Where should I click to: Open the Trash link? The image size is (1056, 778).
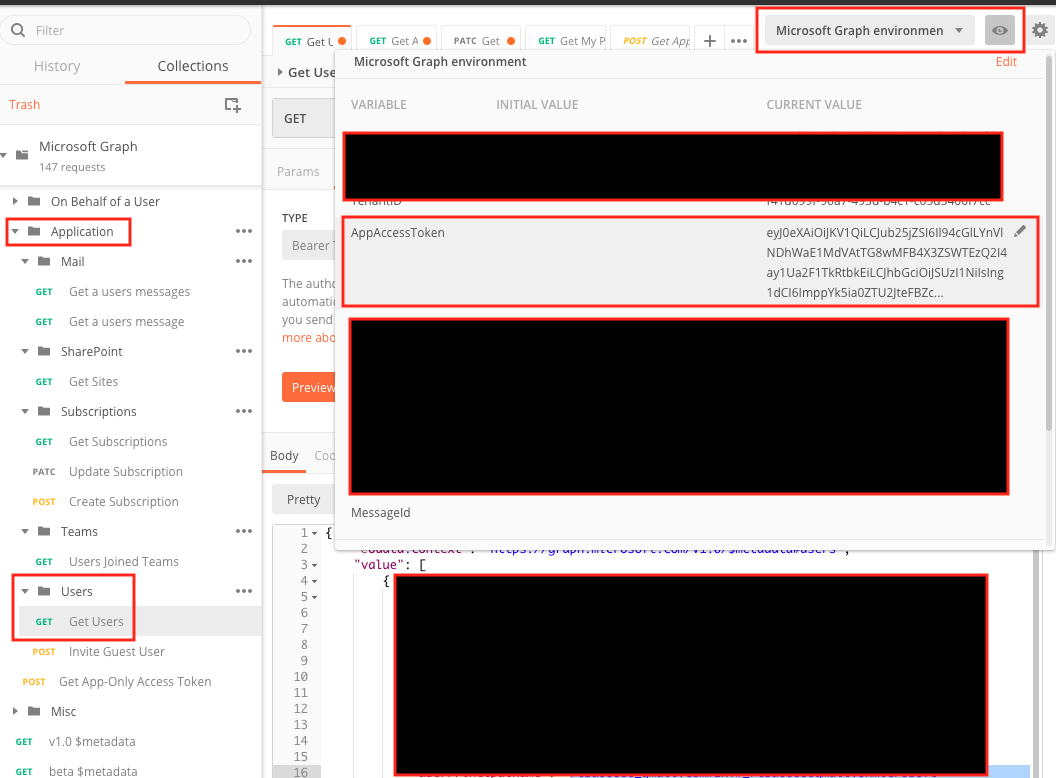tap(24, 104)
